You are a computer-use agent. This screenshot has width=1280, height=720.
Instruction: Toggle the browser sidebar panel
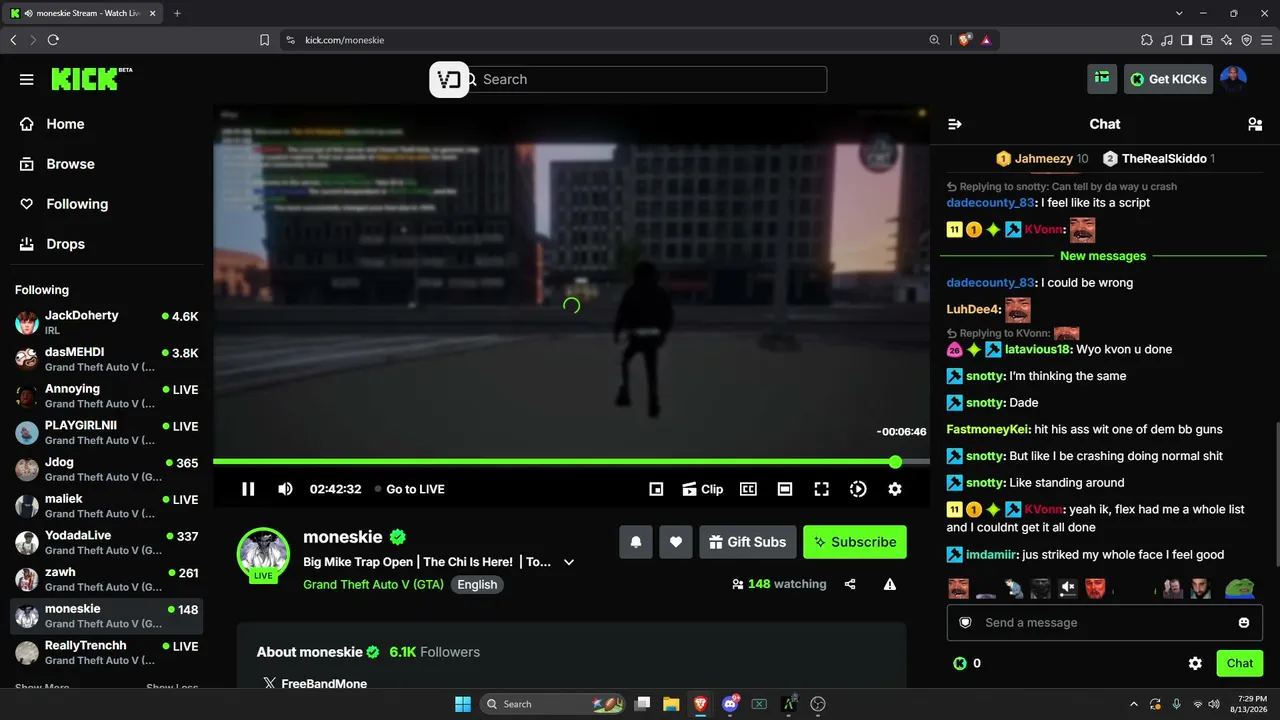[x=1187, y=40]
